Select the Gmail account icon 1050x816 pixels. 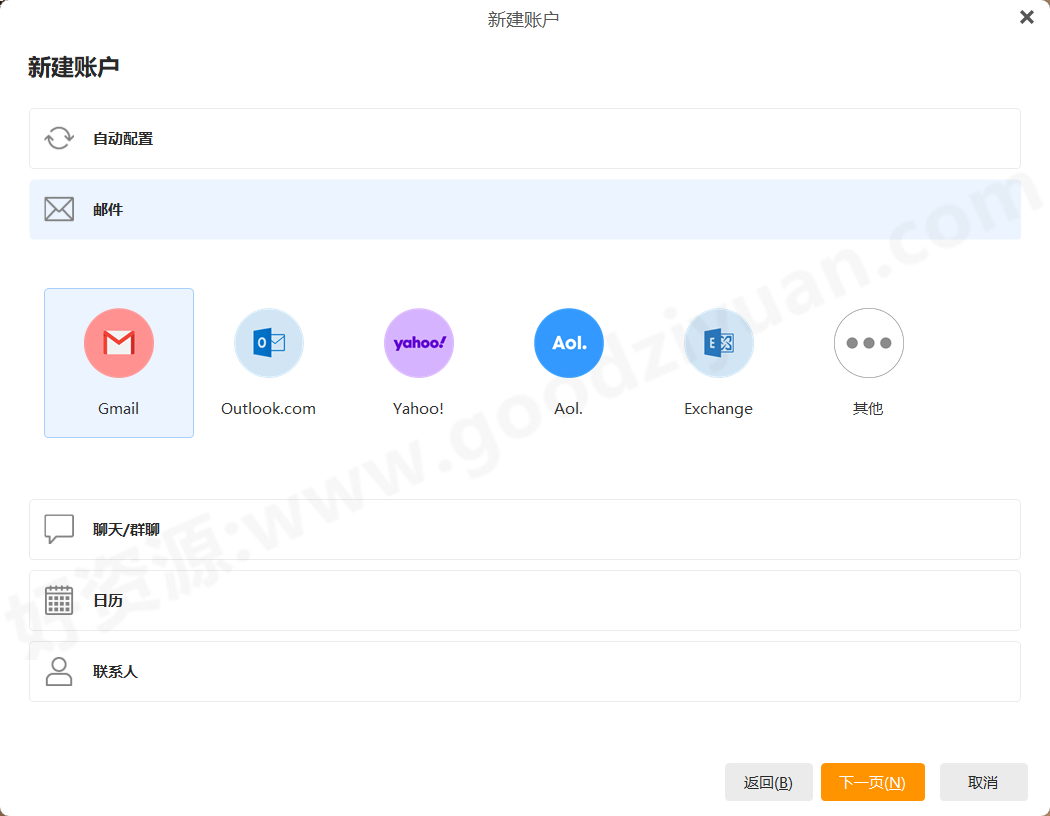click(119, 343)
